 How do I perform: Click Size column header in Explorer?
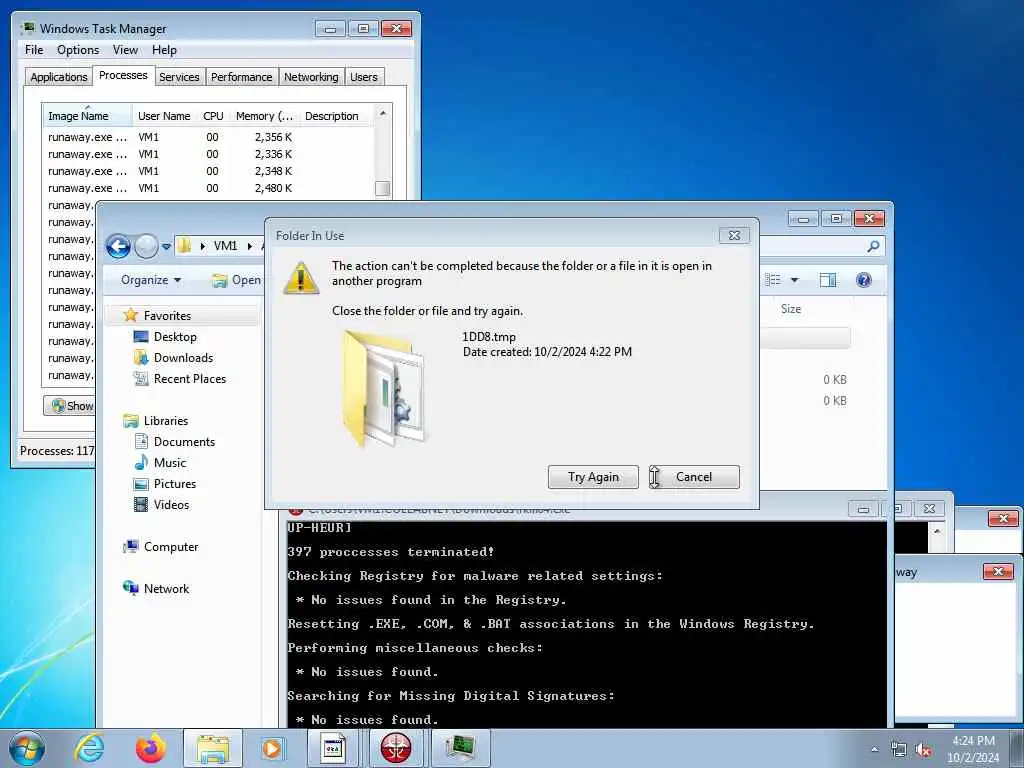click(791, 309)
